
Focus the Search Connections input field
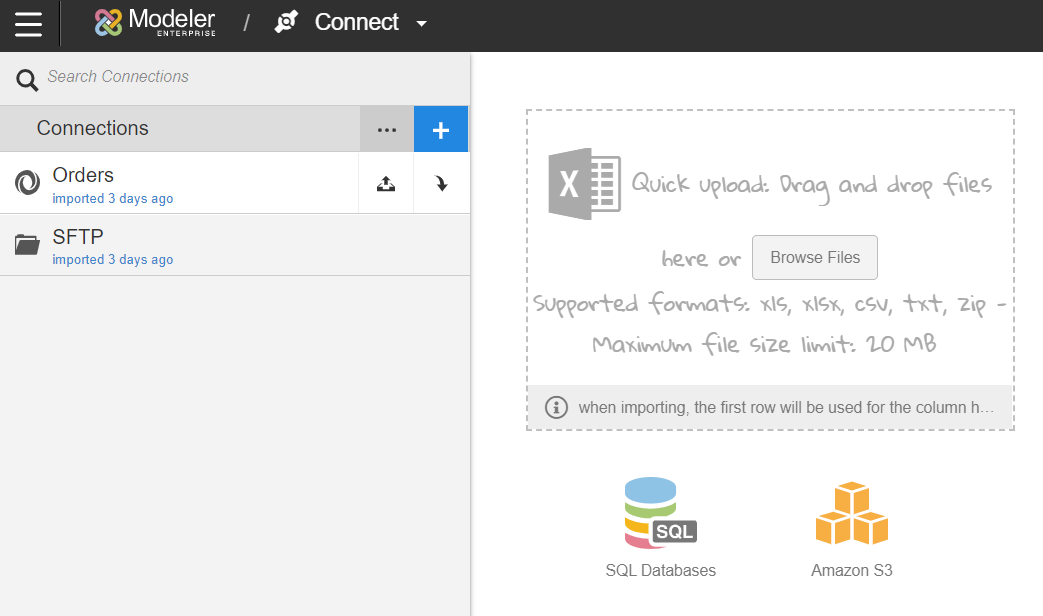(x=250, y=77)
